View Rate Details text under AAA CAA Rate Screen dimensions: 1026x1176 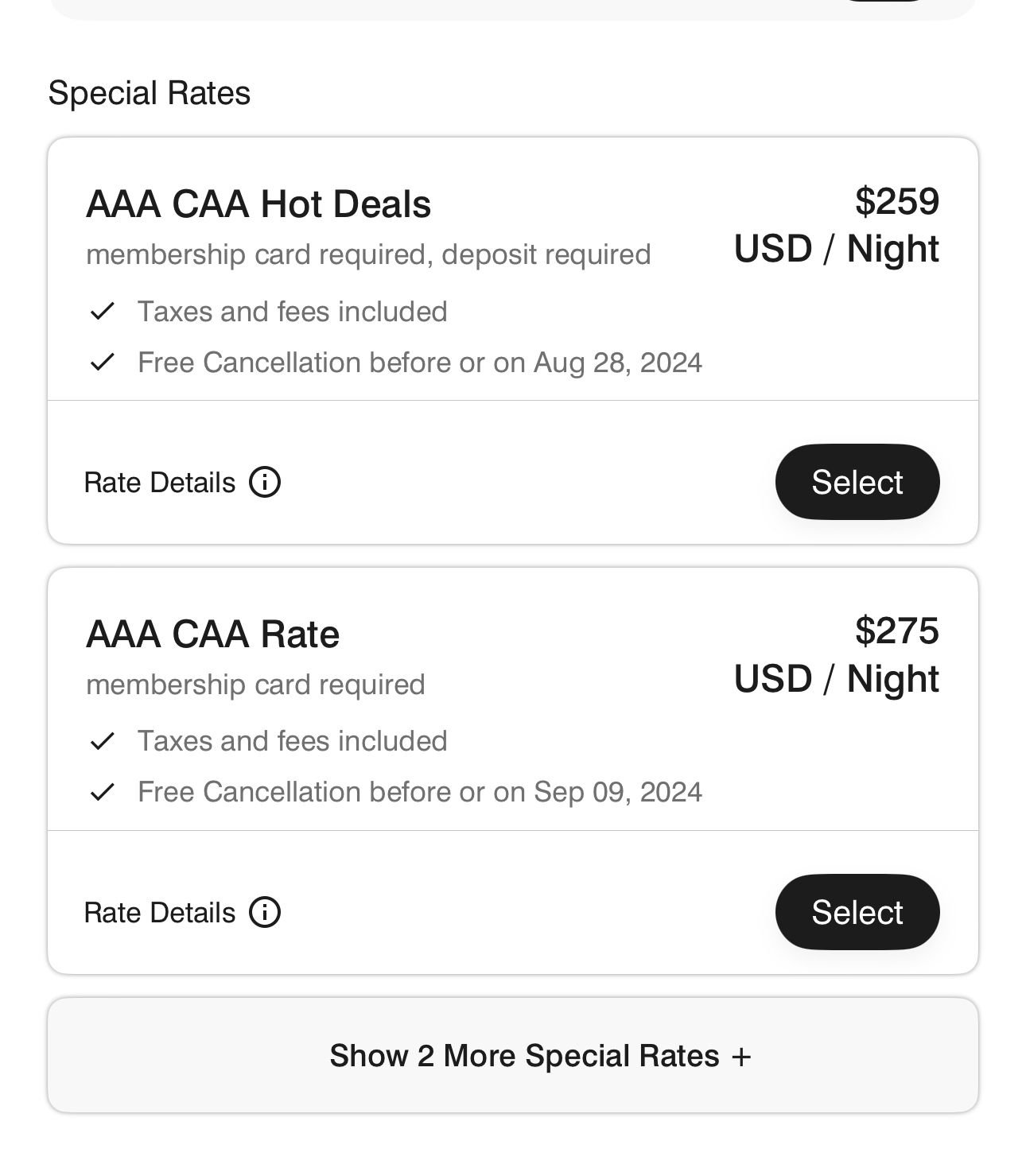pyautogui.click(x=160, y=913)
